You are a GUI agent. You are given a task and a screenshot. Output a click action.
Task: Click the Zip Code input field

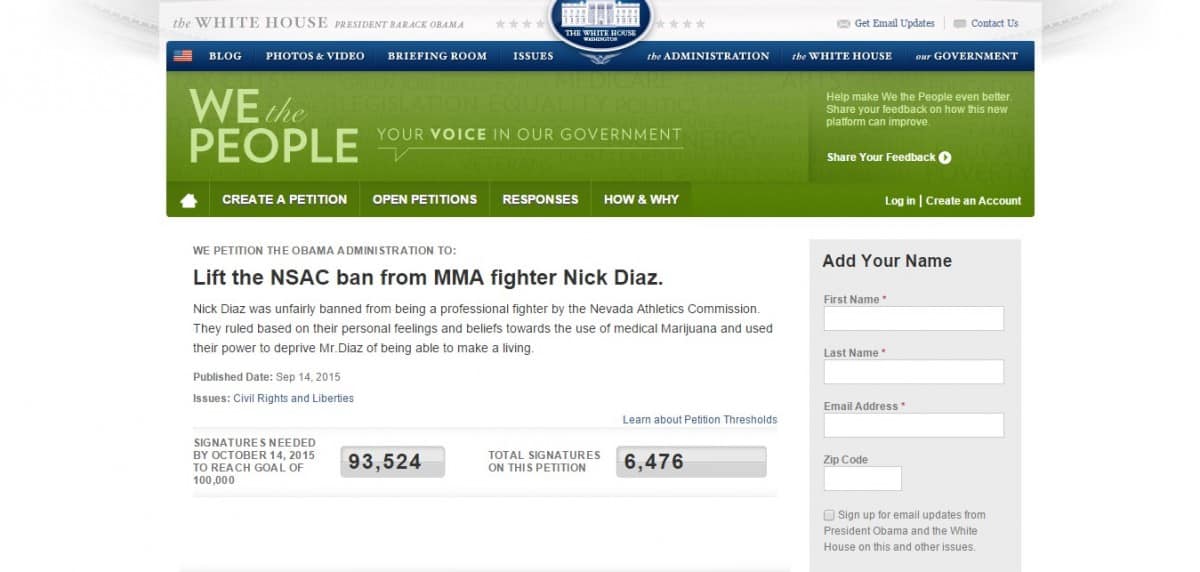pos(863,479)
